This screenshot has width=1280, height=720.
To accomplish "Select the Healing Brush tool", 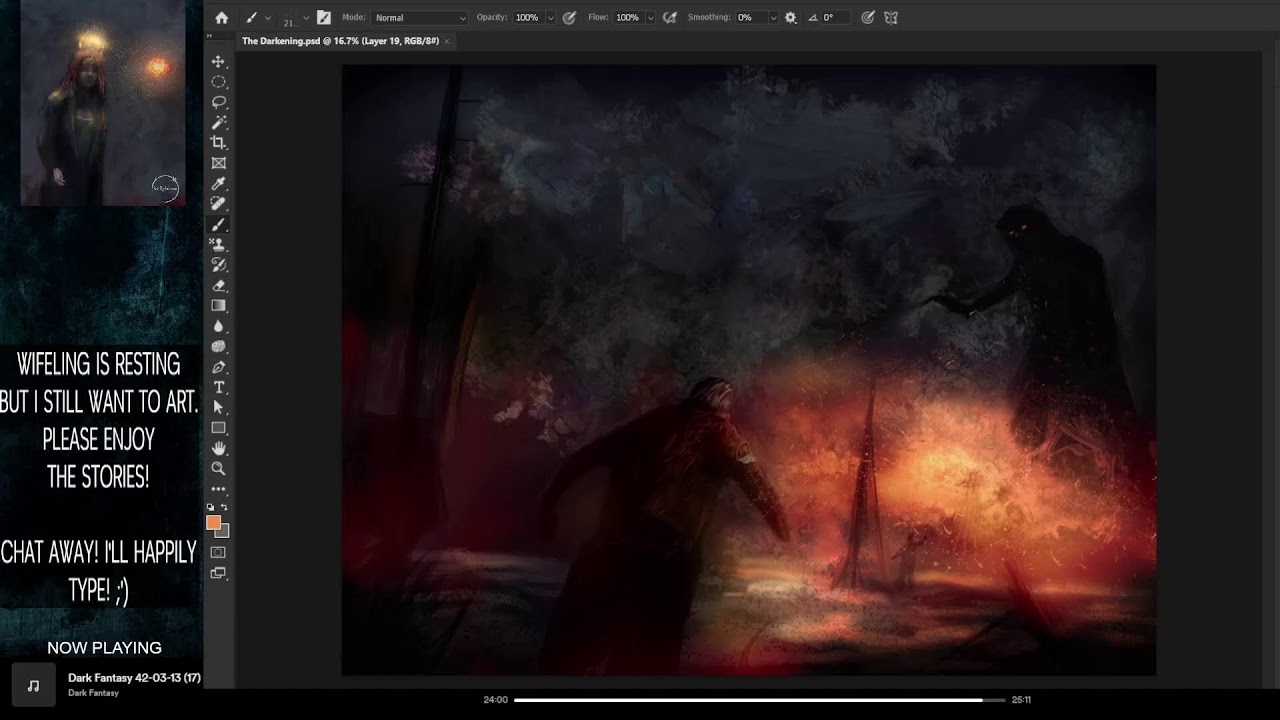I will [x=218, y=204].
